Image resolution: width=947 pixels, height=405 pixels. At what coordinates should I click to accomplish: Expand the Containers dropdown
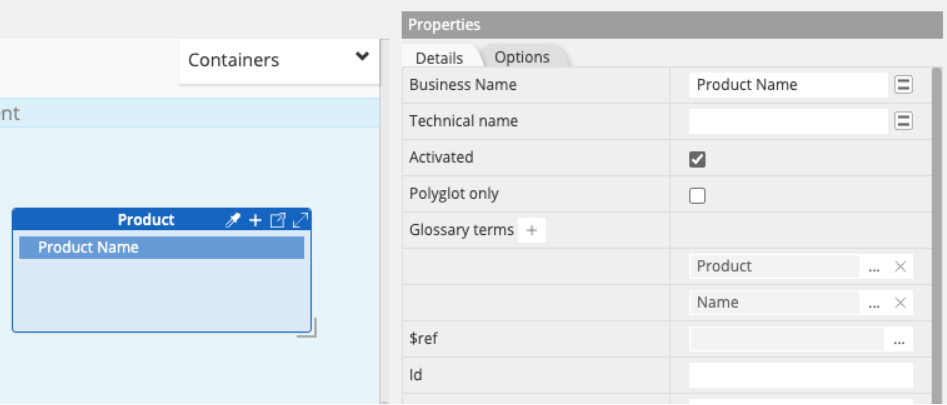tap(362, 58)
